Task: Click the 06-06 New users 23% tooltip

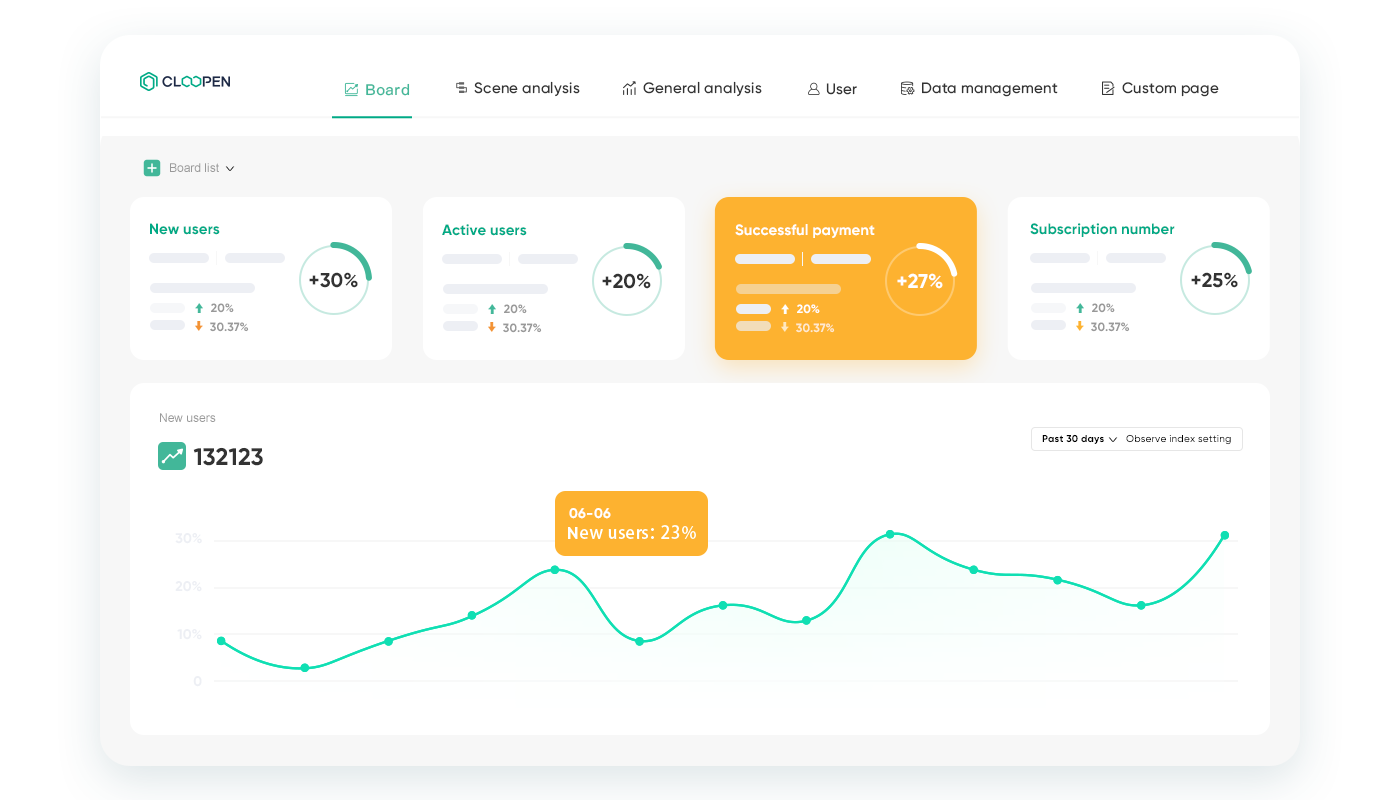Action: coord(631,523)
